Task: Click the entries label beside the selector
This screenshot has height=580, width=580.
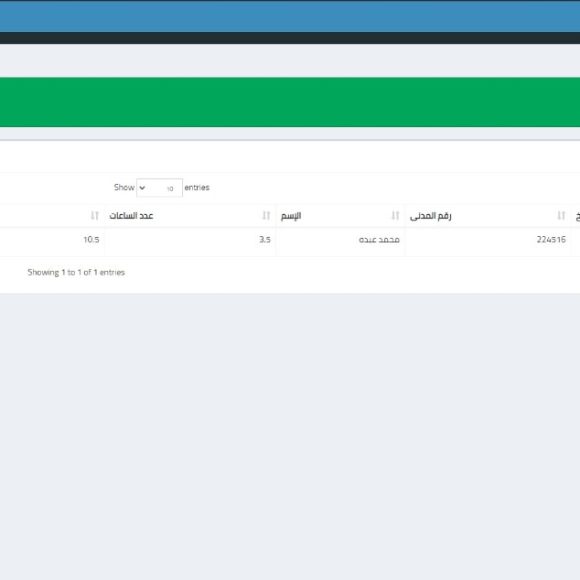Action: point(197,188)
